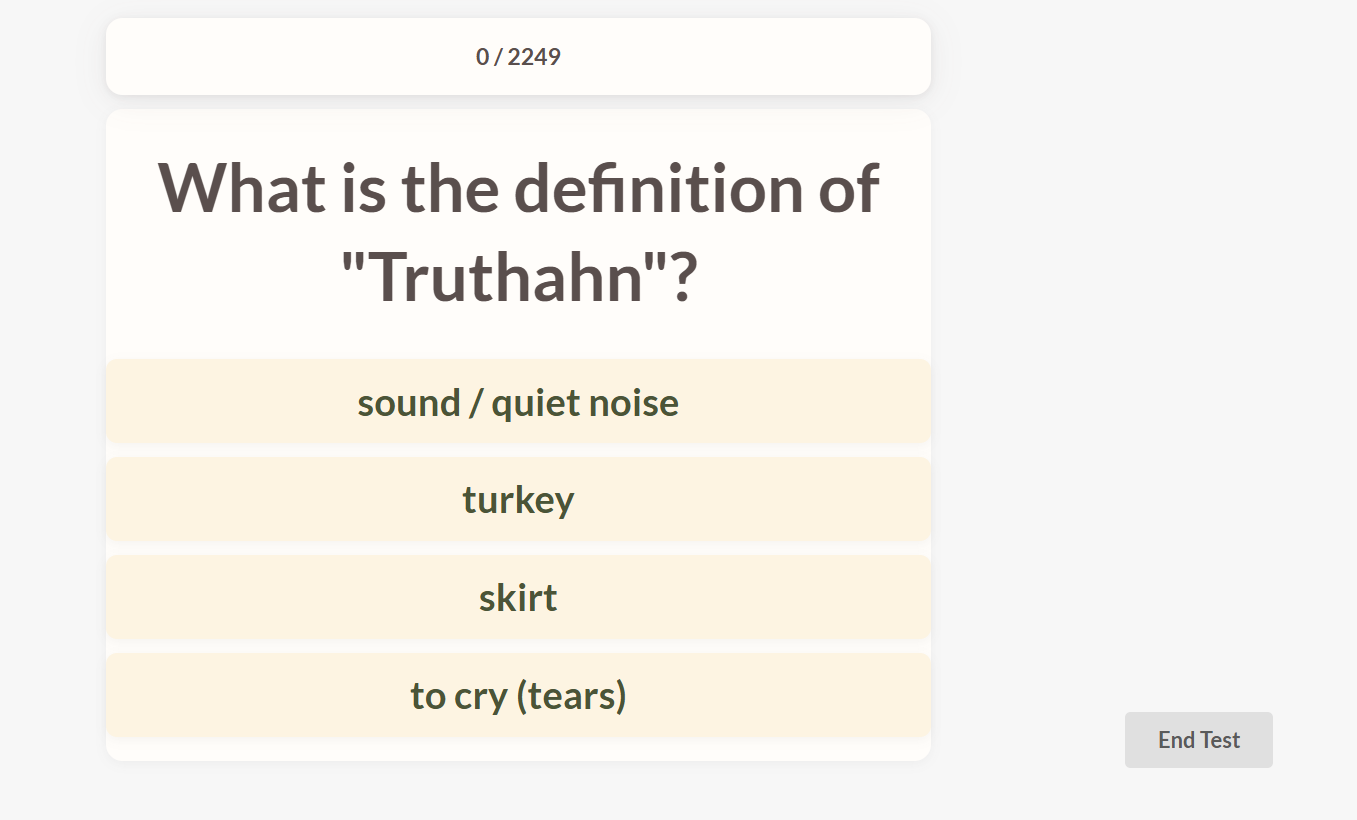
Task: Answer with the last choice, to cry (tears)
Action: point(518,695)
